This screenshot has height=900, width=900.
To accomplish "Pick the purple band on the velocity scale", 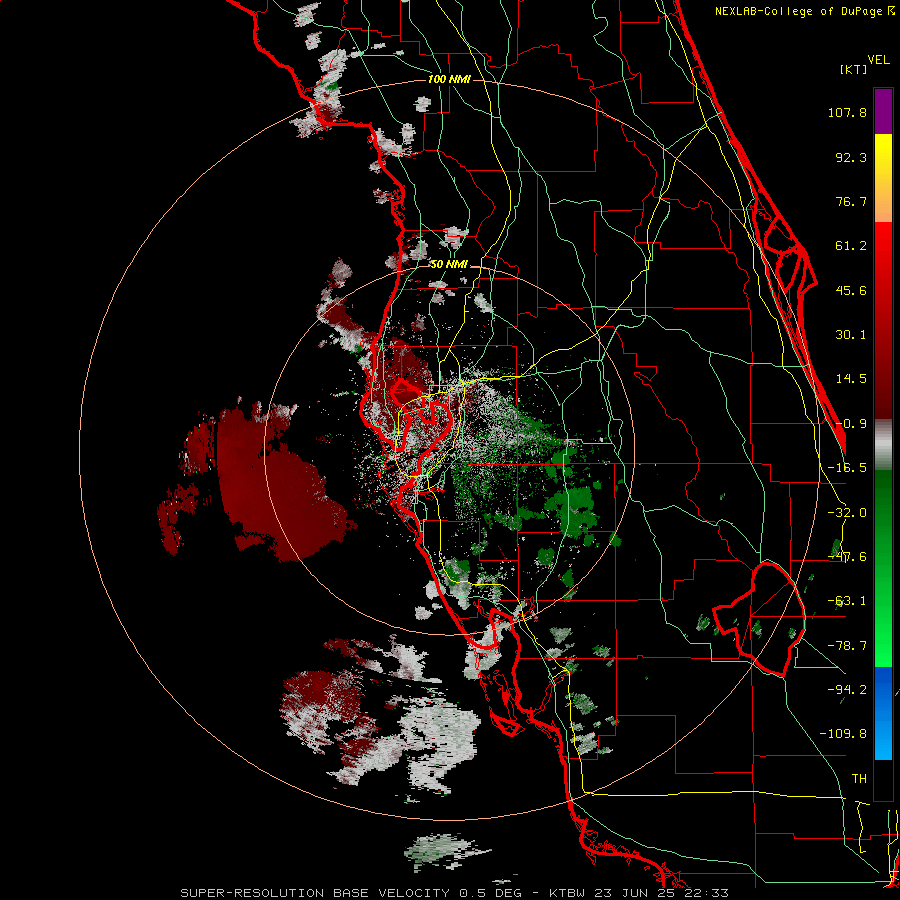I will coord(883,111).
